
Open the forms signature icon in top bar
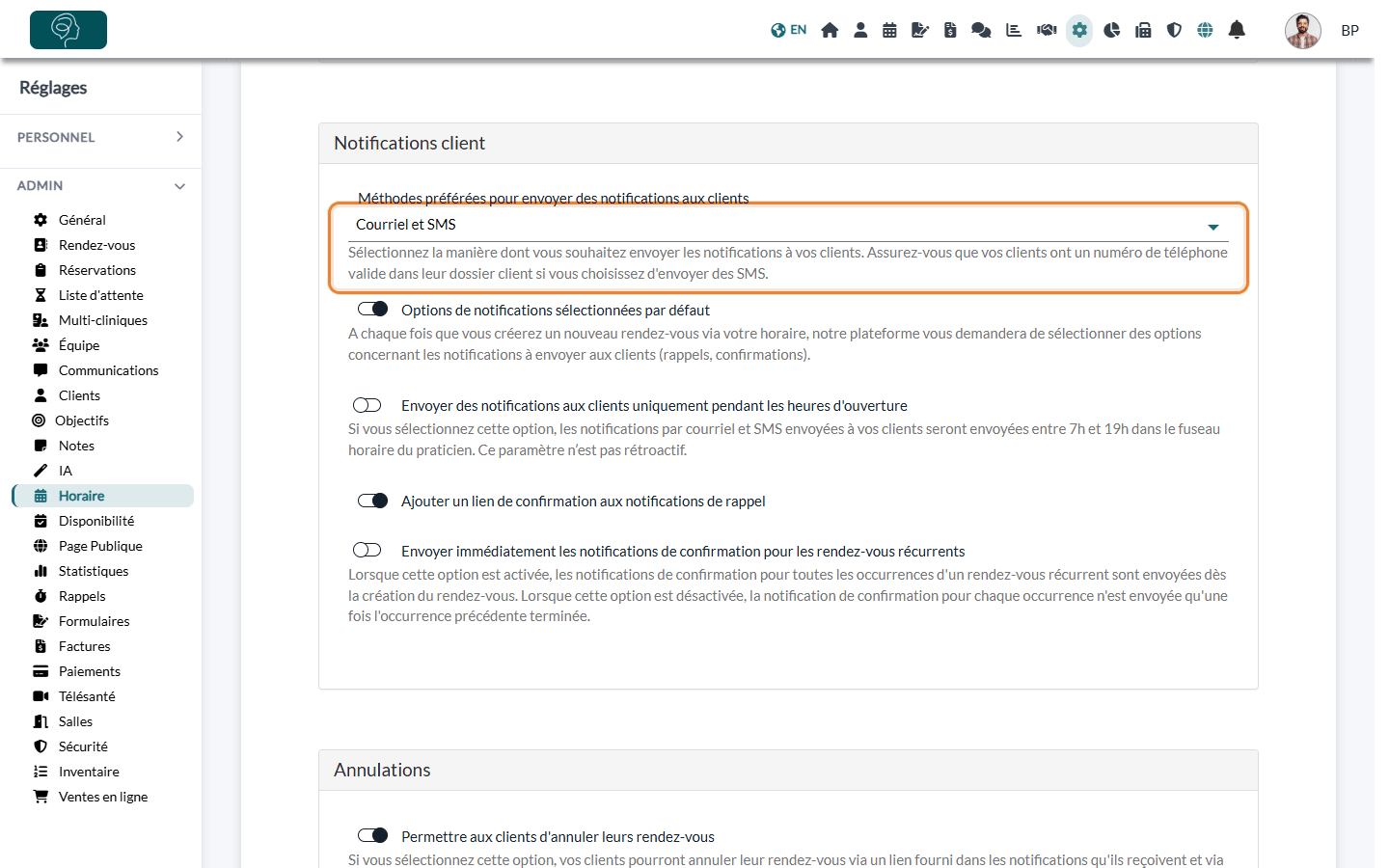point(920,30)
